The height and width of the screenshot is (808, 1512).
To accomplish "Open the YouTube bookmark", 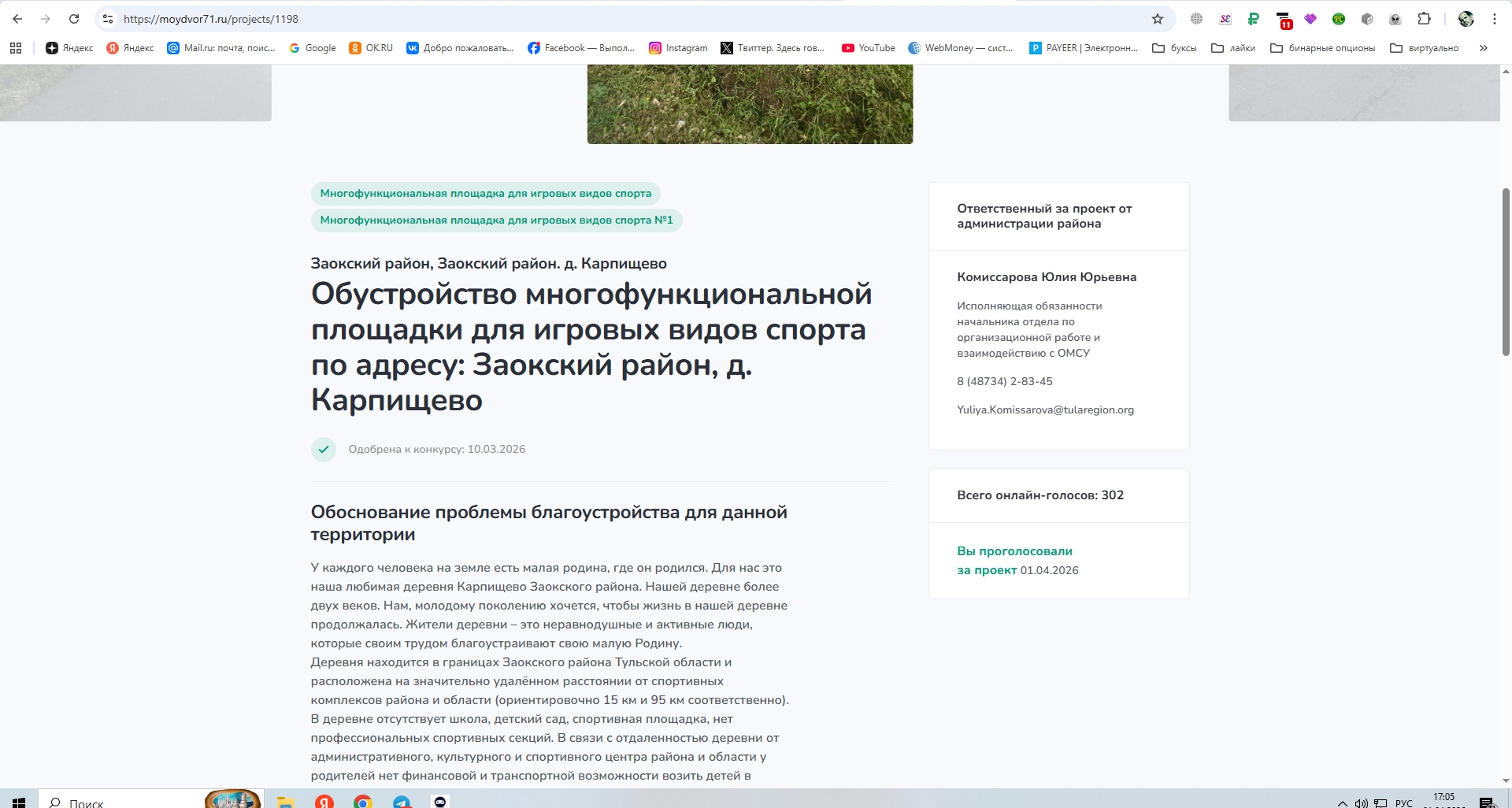I will (x=868, y=48).
